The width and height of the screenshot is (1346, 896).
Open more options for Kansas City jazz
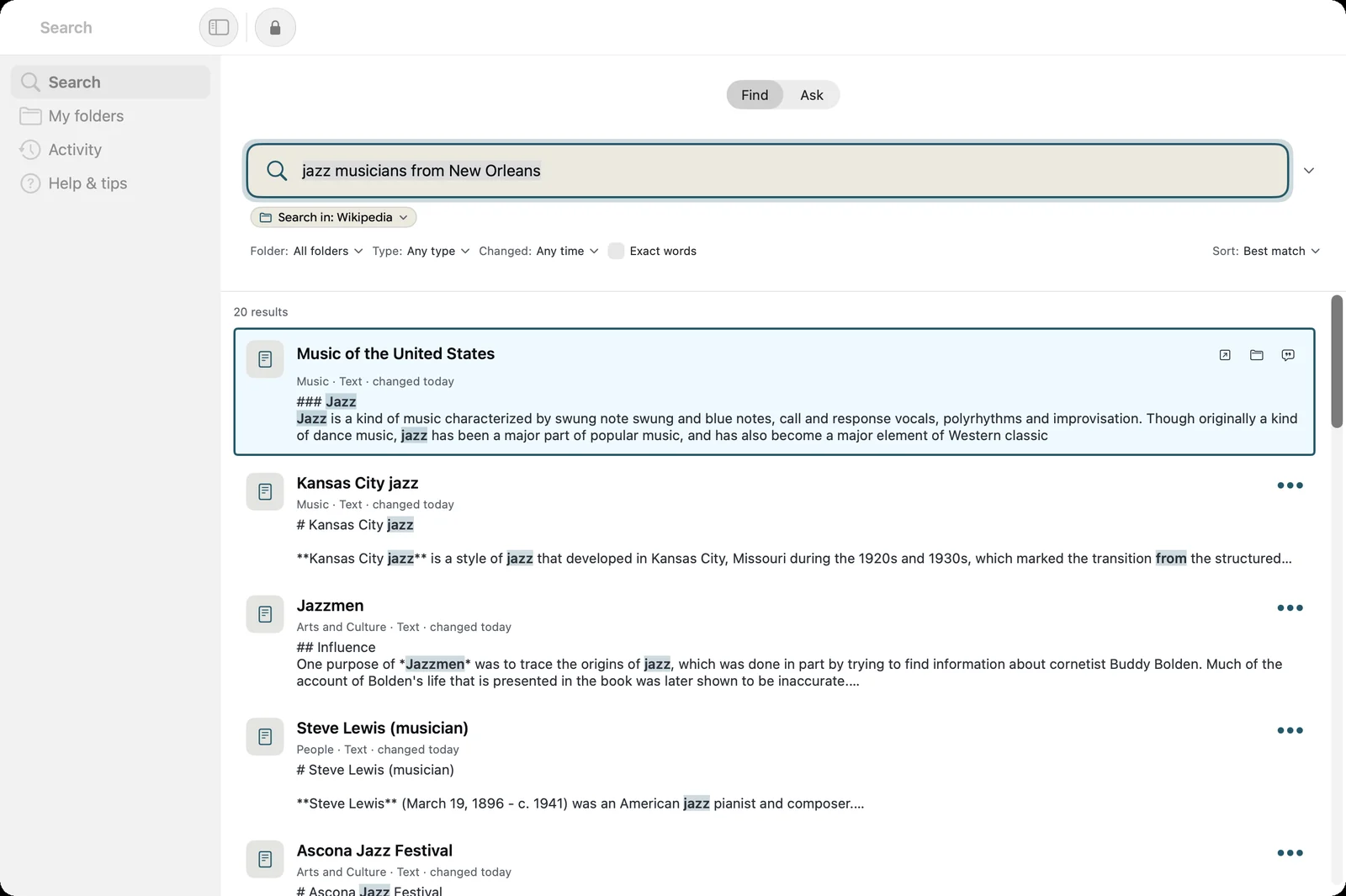coord(1290,485)
